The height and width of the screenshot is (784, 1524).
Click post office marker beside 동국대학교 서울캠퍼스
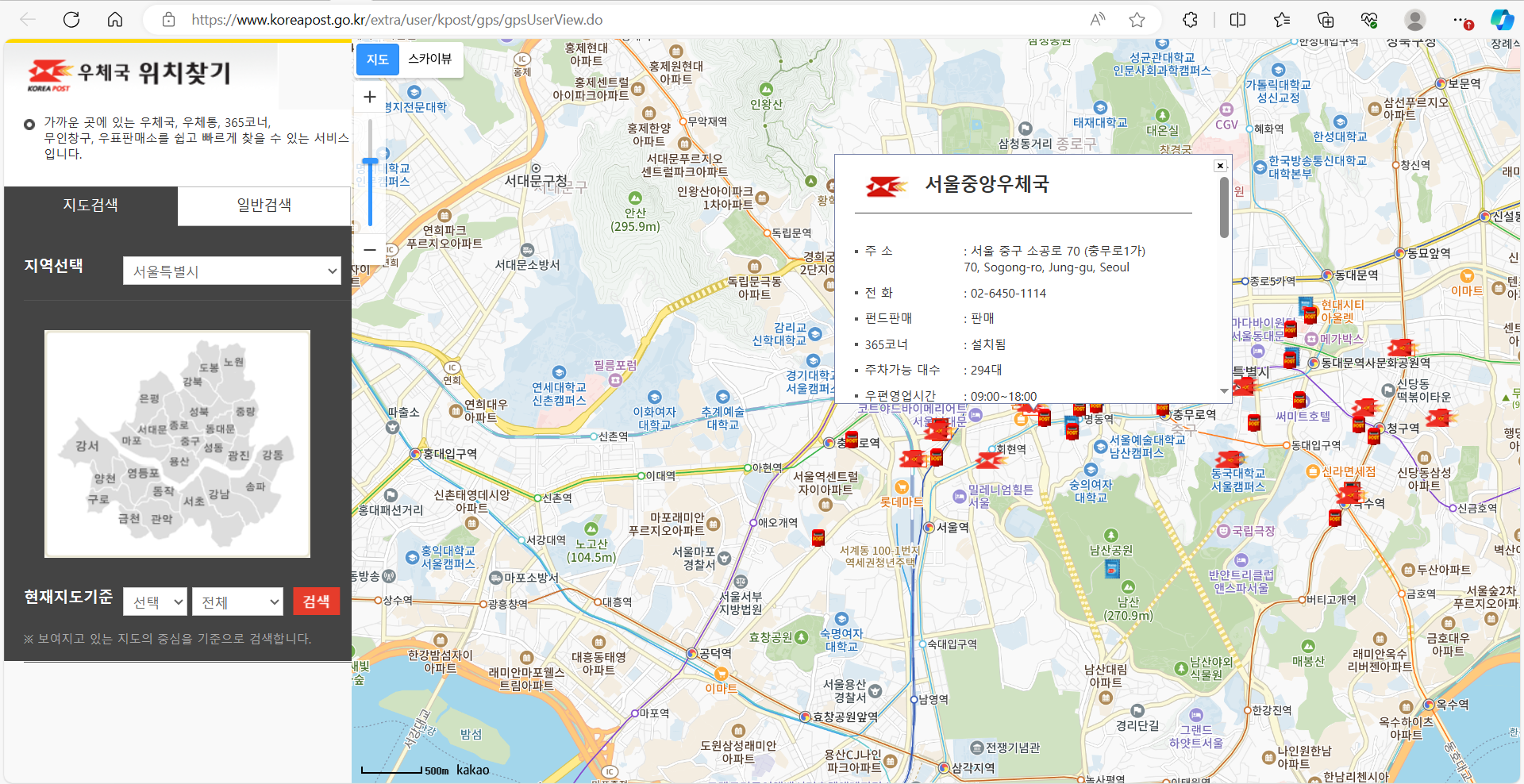tap(1229, 459)
